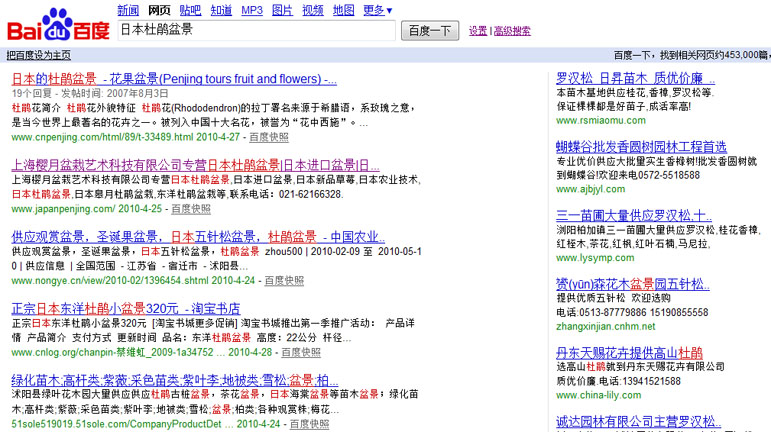Click phone text 电话:0513-87779886 15190855558
Image resolution: width=771 pixels, height=432 pixels.
[632, 313]
